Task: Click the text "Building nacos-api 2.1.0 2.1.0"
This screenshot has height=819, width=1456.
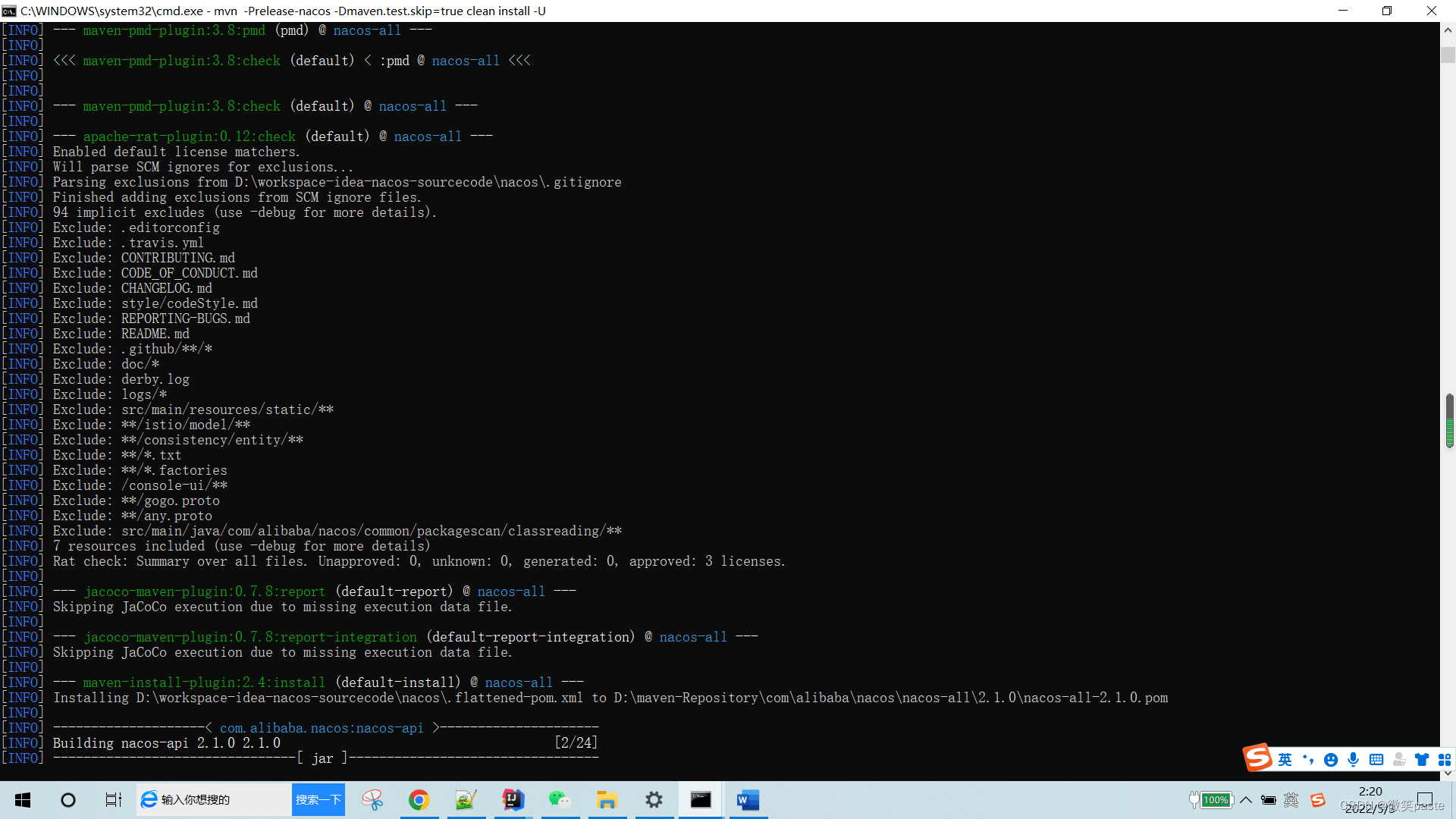Action: (167, 743)
